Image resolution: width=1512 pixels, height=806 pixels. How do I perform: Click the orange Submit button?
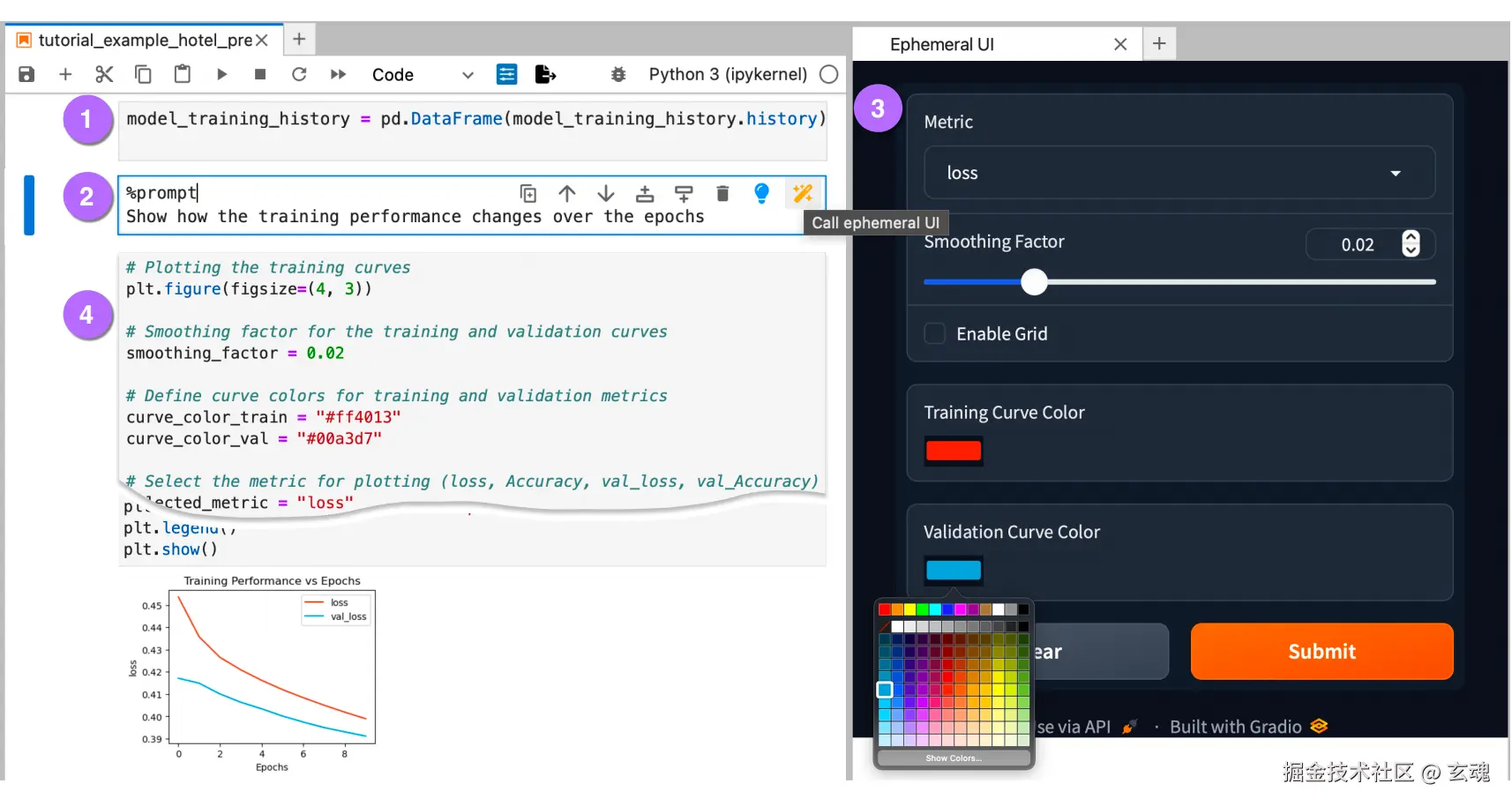pyautogui.click(x=1321, y=652)
